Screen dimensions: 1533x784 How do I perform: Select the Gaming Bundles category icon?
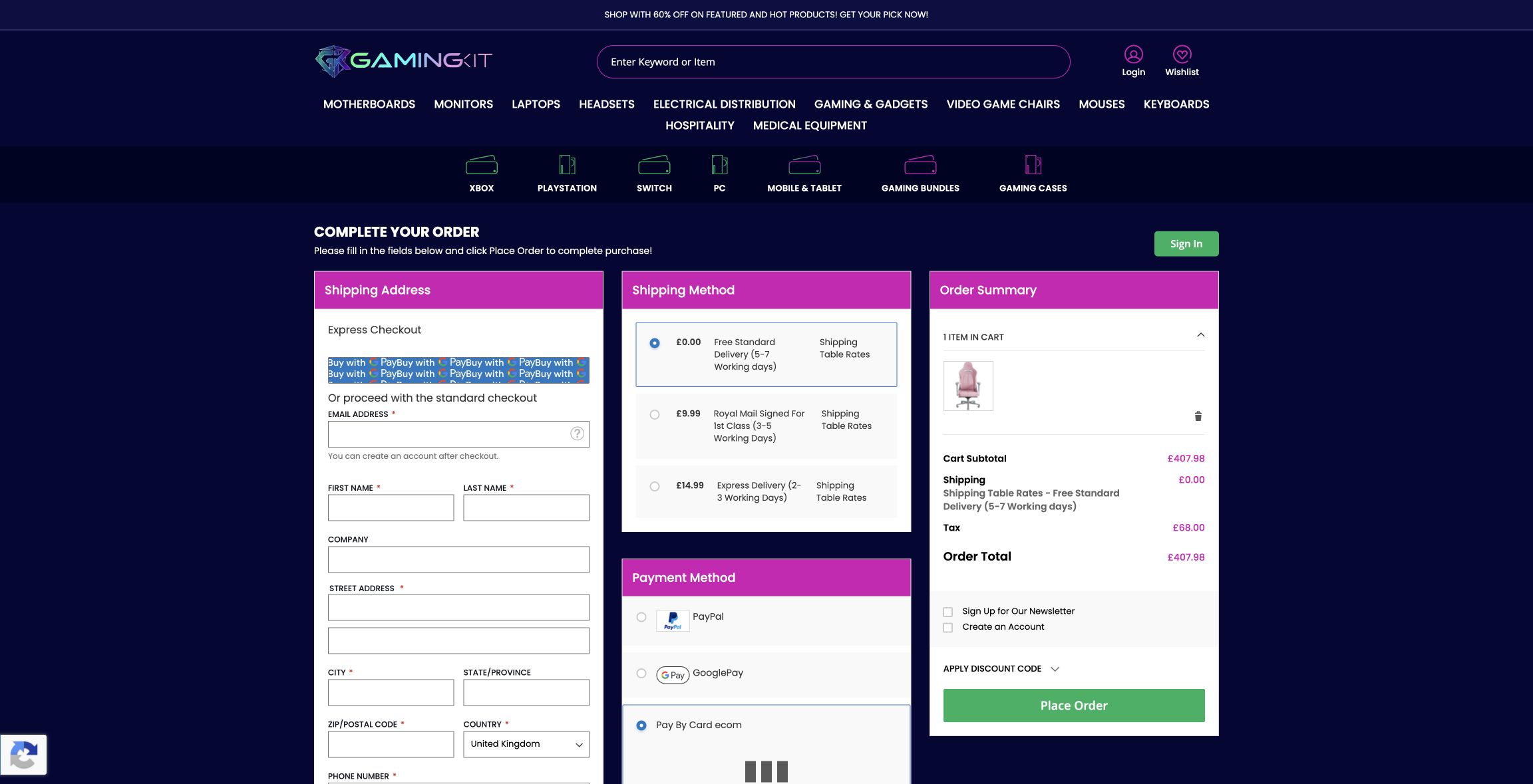(x=920, y=164)
